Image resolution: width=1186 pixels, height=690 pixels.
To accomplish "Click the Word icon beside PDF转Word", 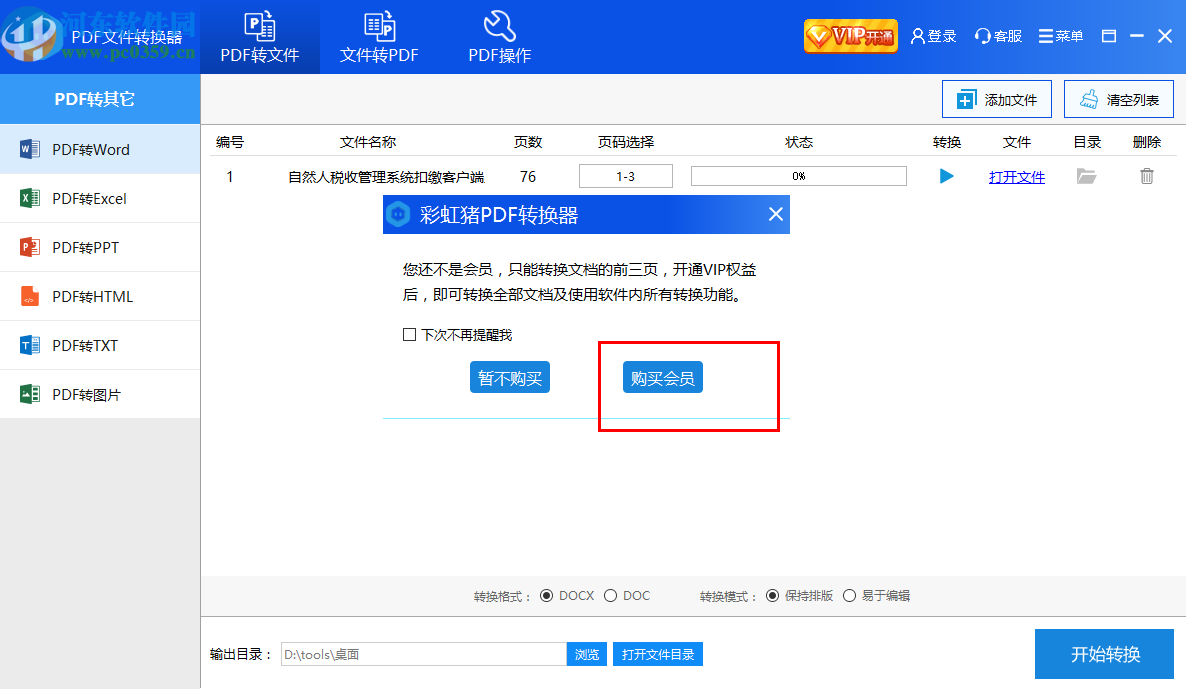I will coord(29,149).
